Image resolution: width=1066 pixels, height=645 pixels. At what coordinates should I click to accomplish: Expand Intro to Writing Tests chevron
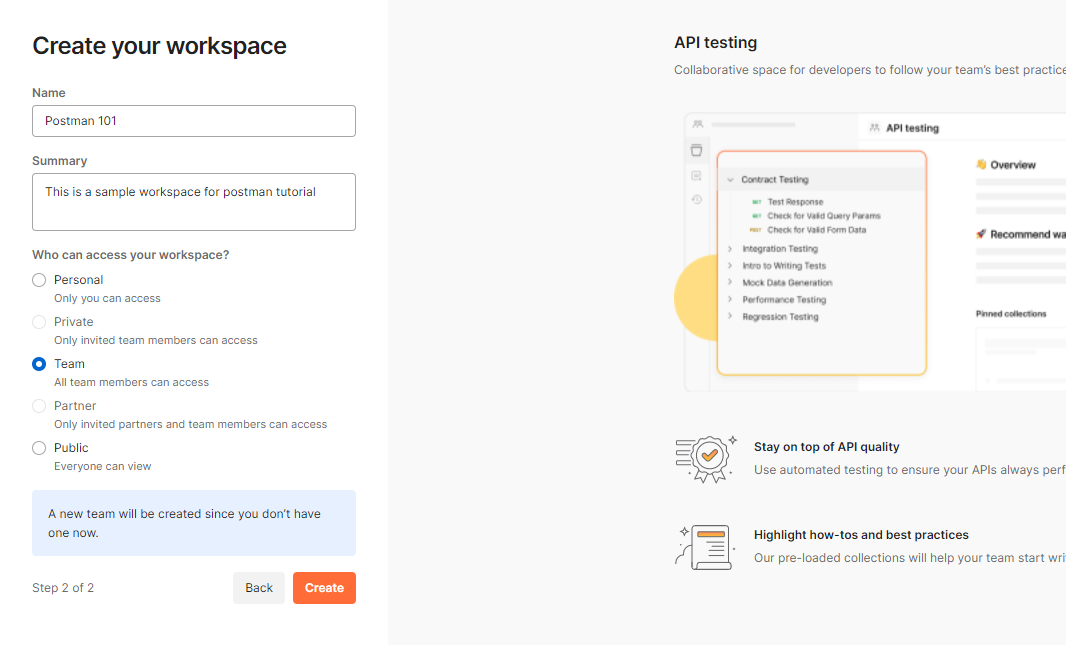click(730, 266)
